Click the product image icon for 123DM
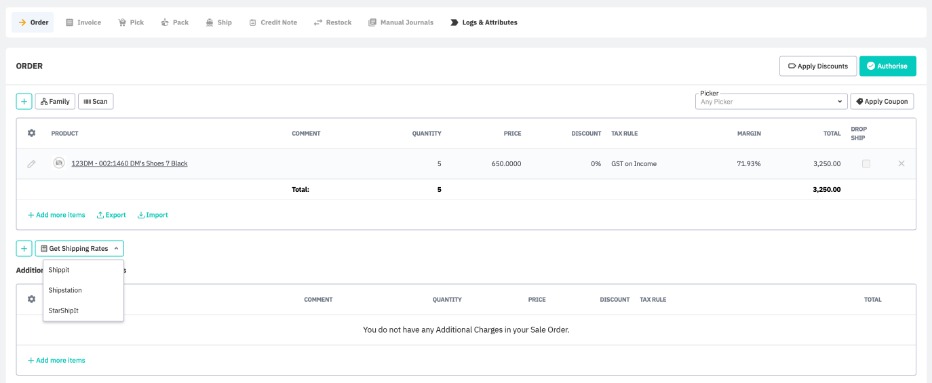The width and height of the screenshot is (932, 383). point(58,163)
